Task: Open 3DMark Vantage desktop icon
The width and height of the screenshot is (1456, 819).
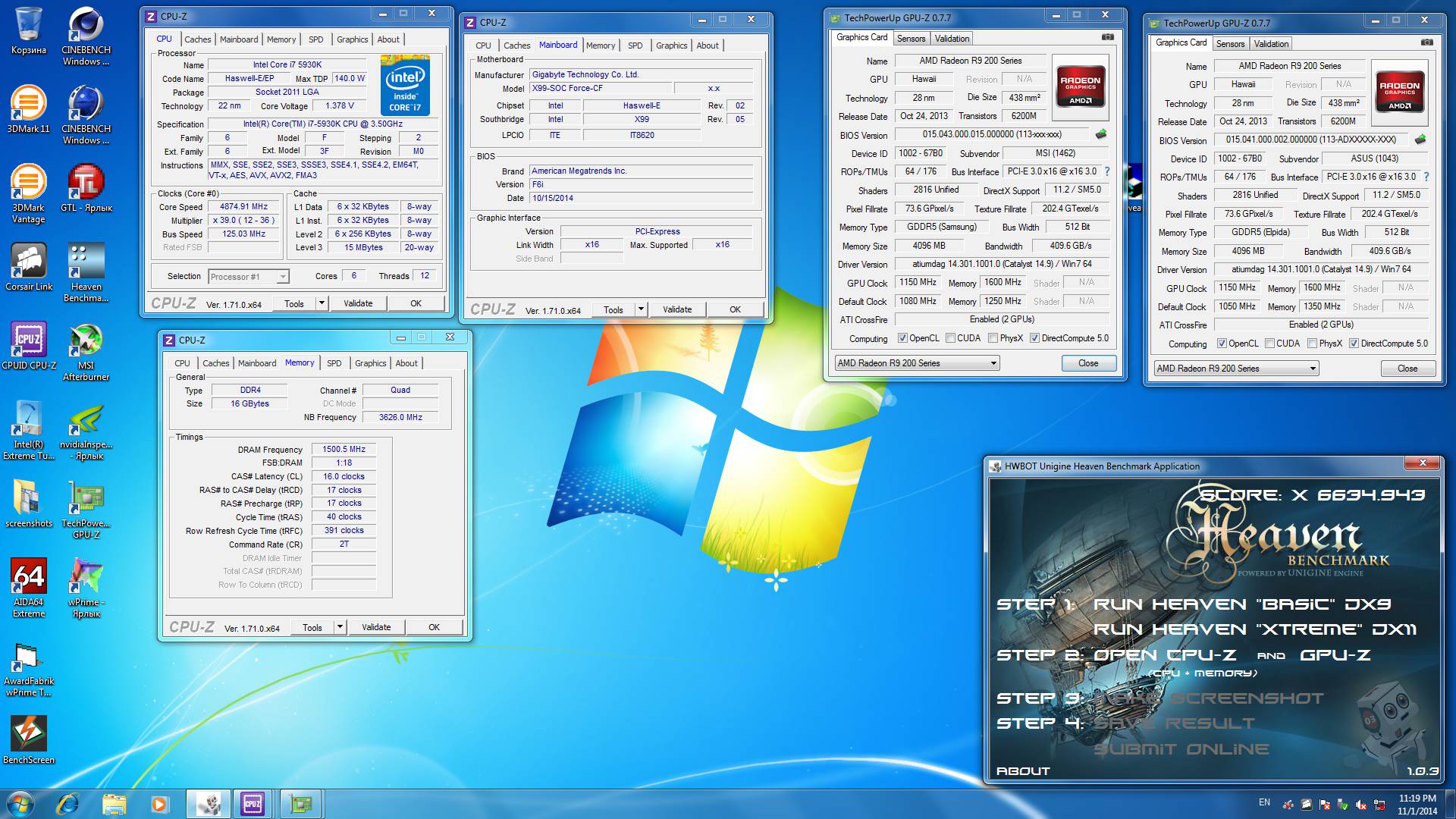Action: click(x=29, y=193)
